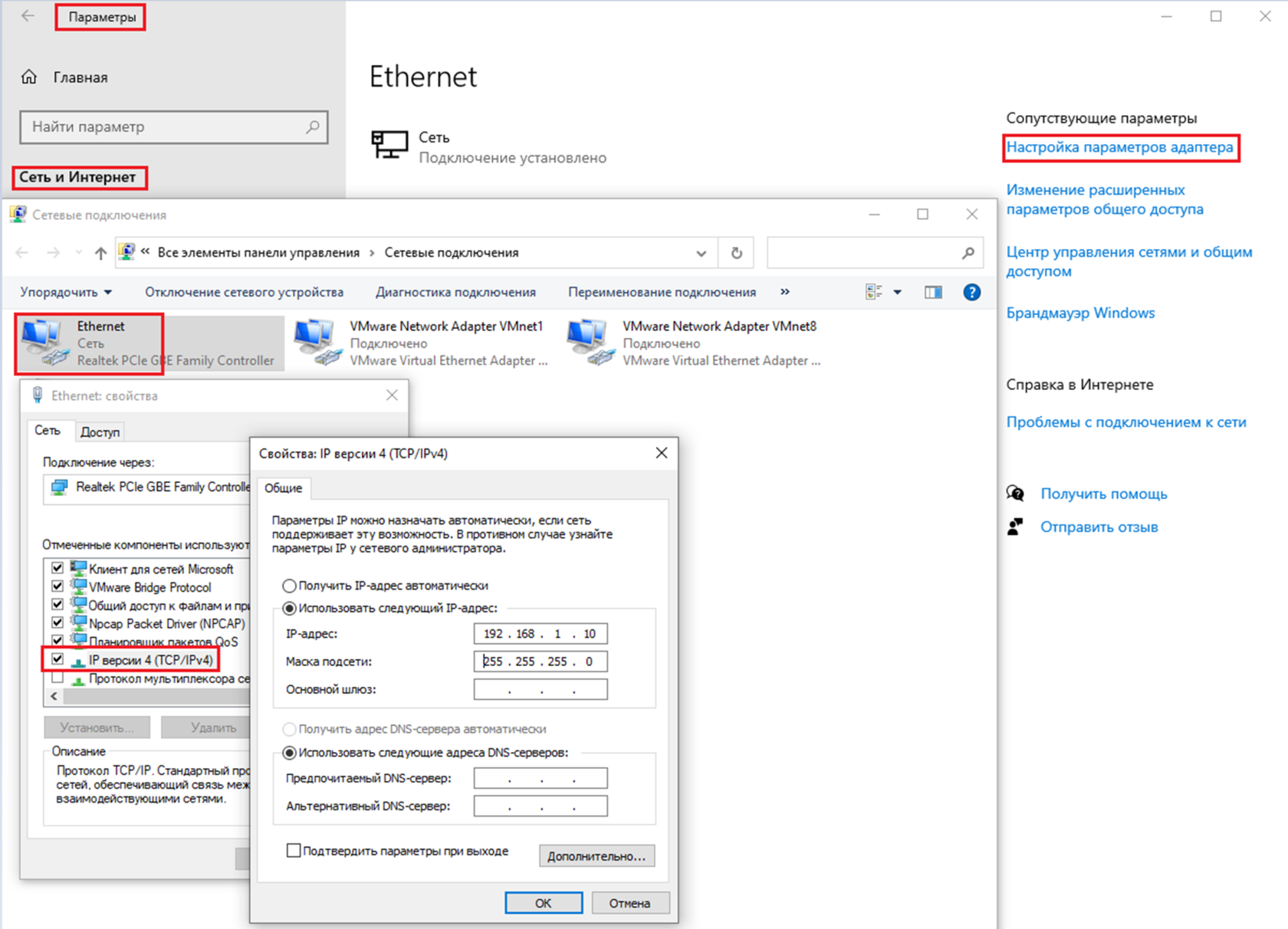Select the VMware Network Adapter VMnet1 icon
This screenshot has width=1288, height=929.
(x=318, y=343)
